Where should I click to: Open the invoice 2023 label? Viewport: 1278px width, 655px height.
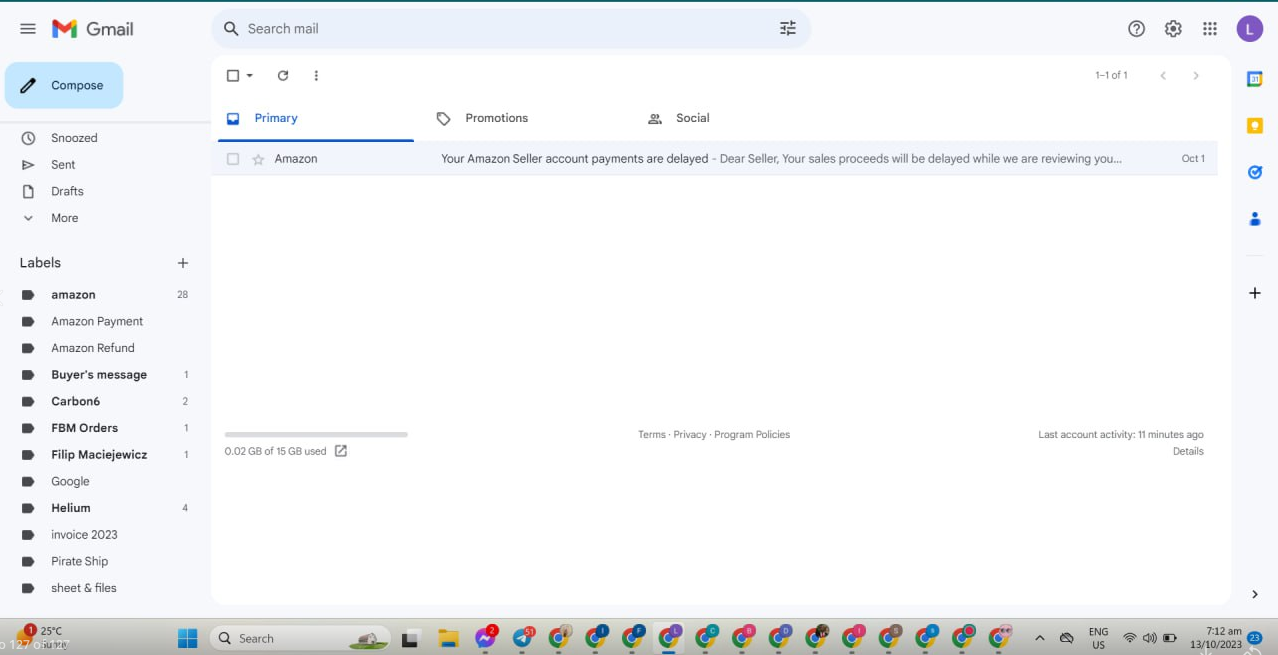pos(84,535)
